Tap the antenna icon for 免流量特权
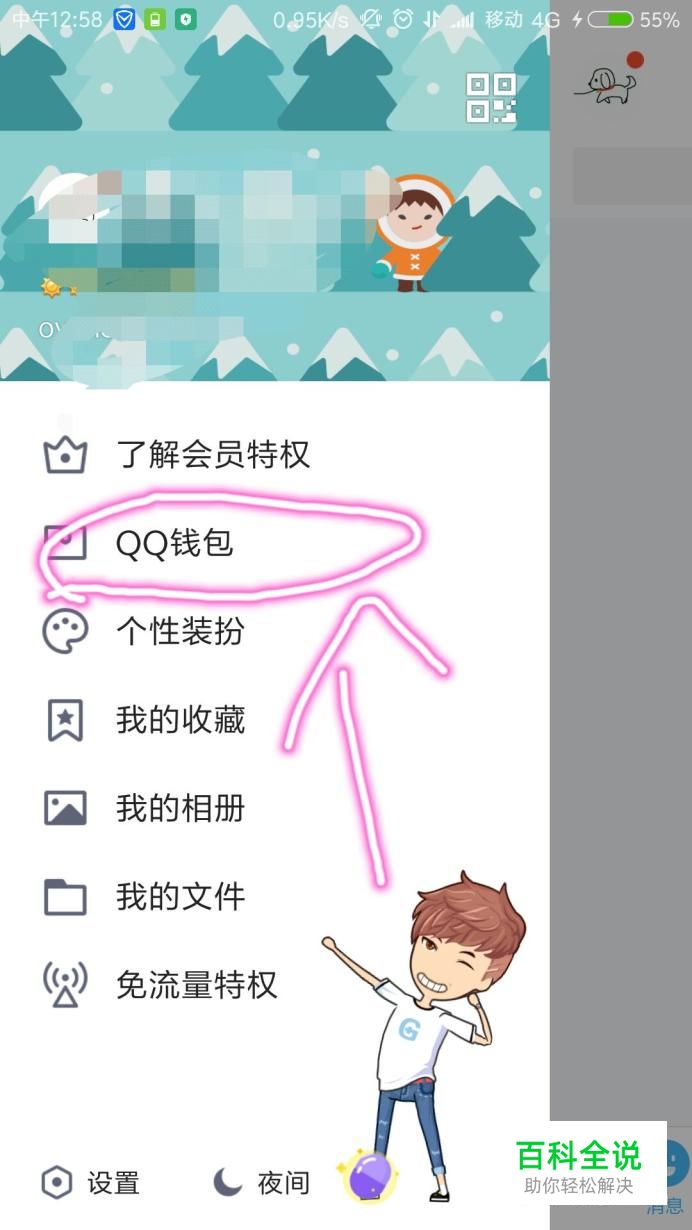 pyautogui.click(x=65, y=985)
